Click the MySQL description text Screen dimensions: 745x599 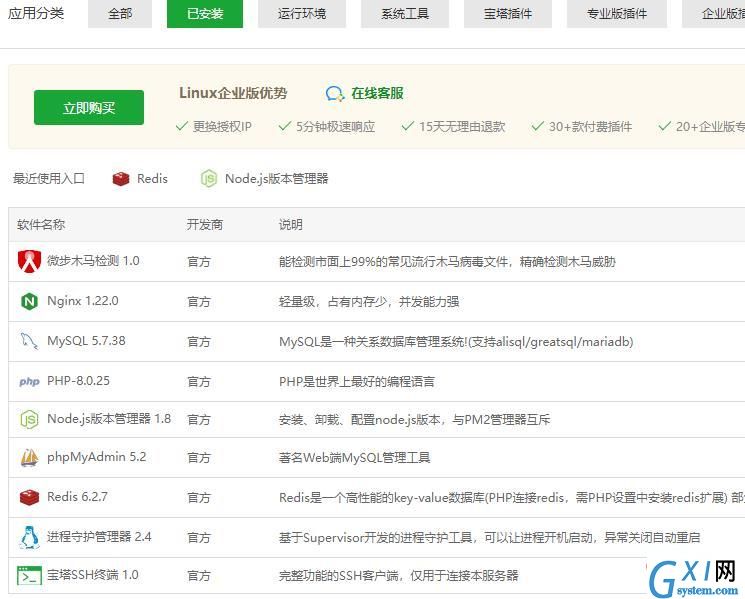456,342
